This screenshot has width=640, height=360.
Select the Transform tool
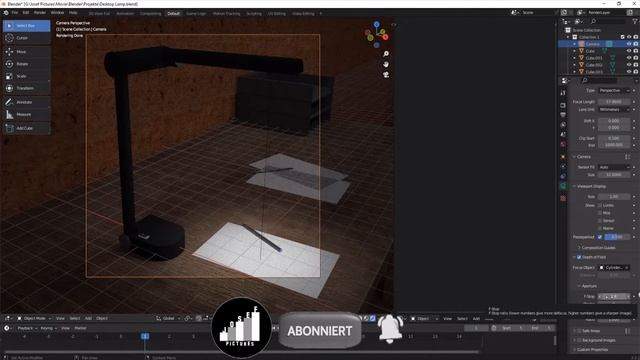[27, 88]
